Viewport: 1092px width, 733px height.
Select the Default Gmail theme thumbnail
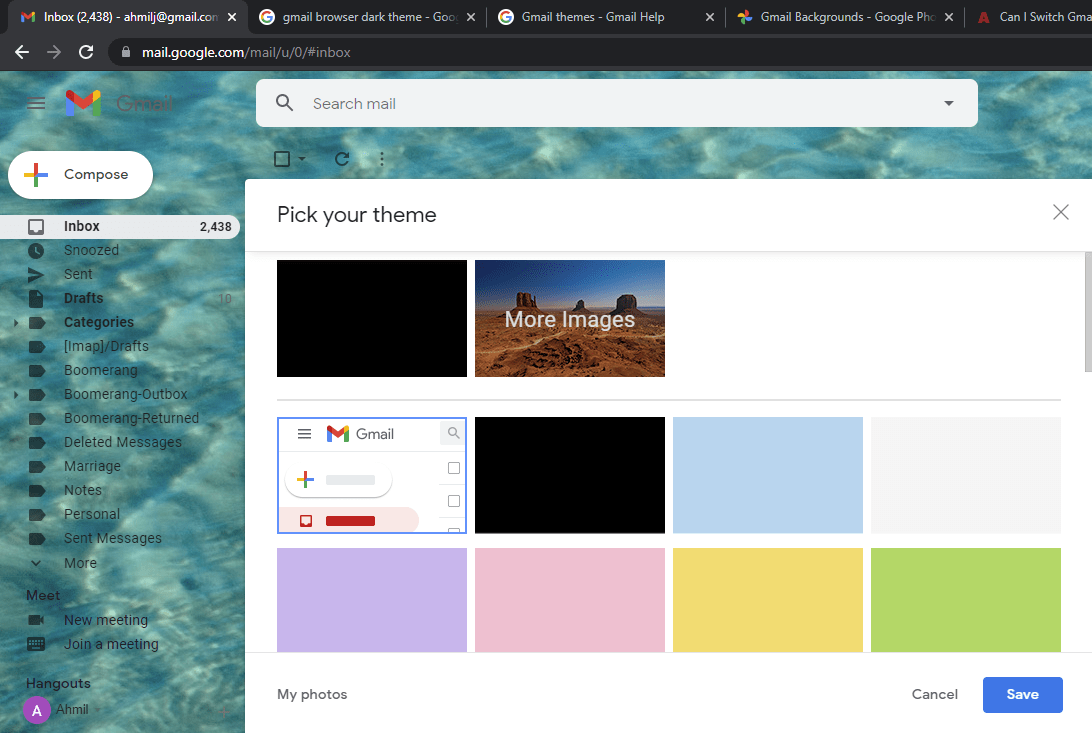[372, 475]
